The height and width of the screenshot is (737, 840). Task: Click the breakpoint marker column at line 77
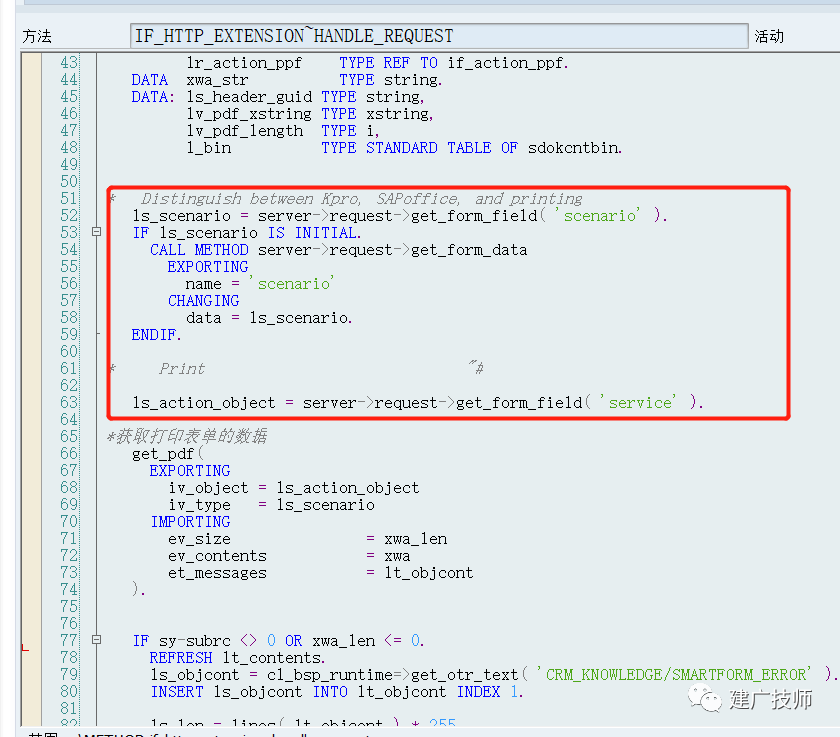click(x=31, y=640)
